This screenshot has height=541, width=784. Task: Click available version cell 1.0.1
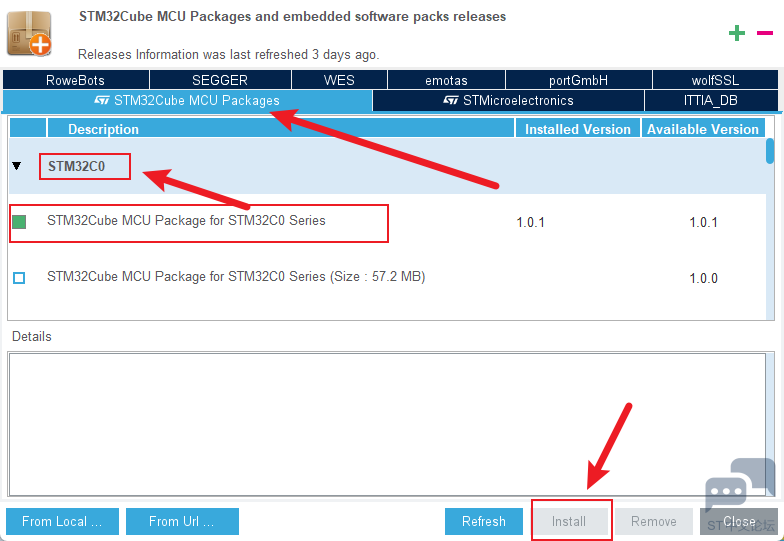(x=704, y=222)
